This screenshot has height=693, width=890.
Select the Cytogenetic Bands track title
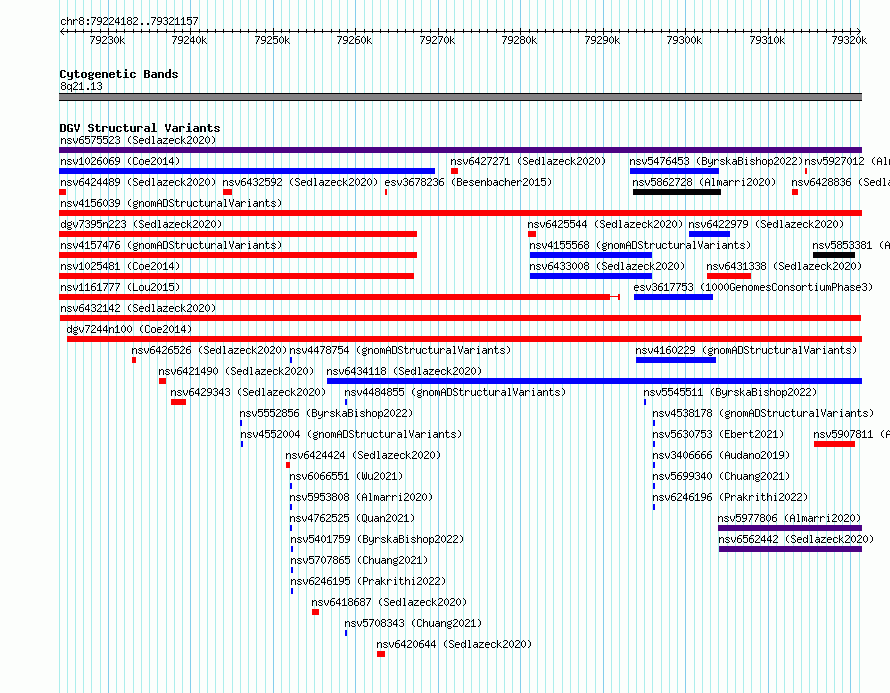pyautogui.click(x=119, y=74)
